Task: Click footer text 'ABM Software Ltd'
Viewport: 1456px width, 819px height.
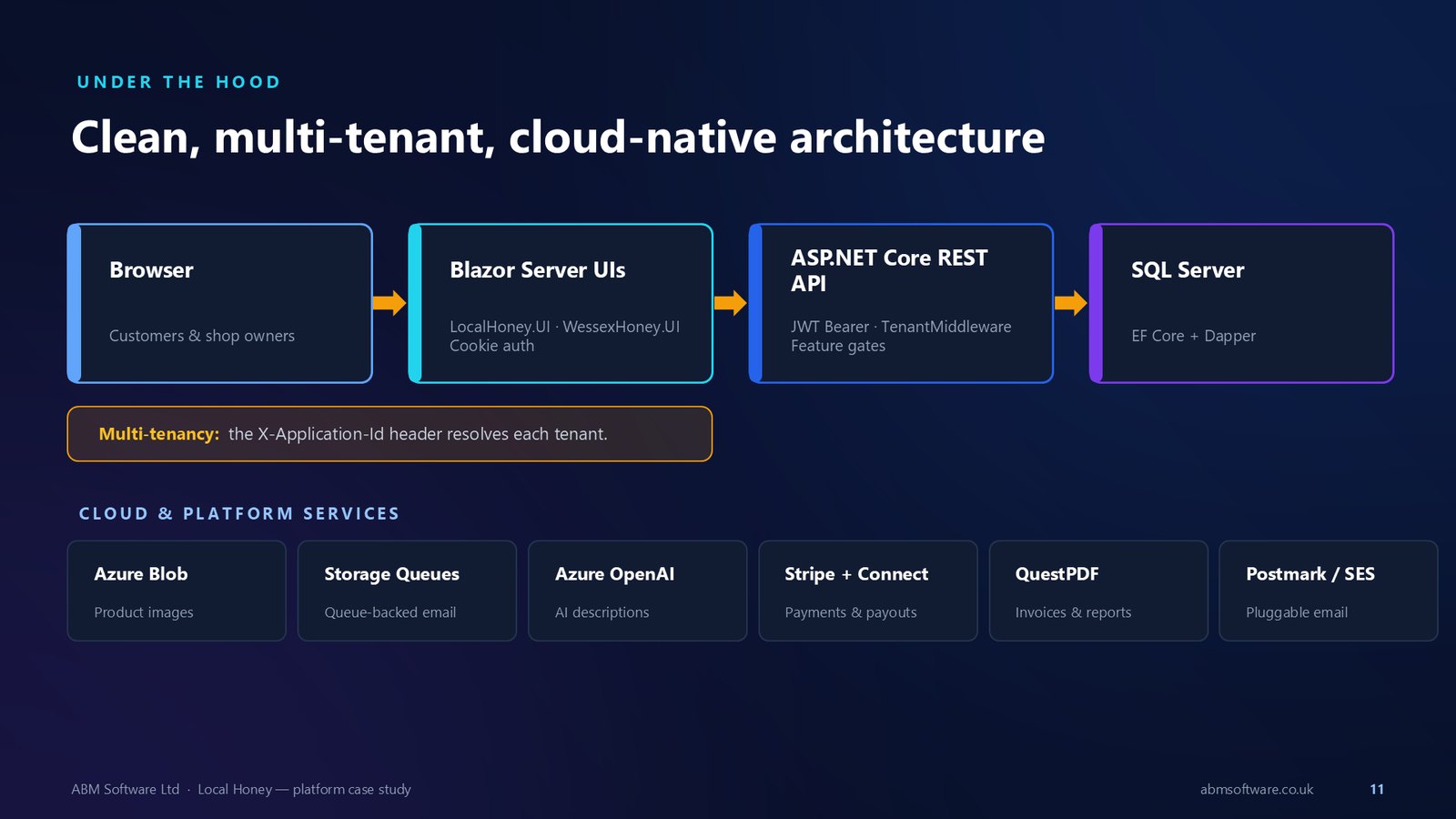Action: coord(126,789)
